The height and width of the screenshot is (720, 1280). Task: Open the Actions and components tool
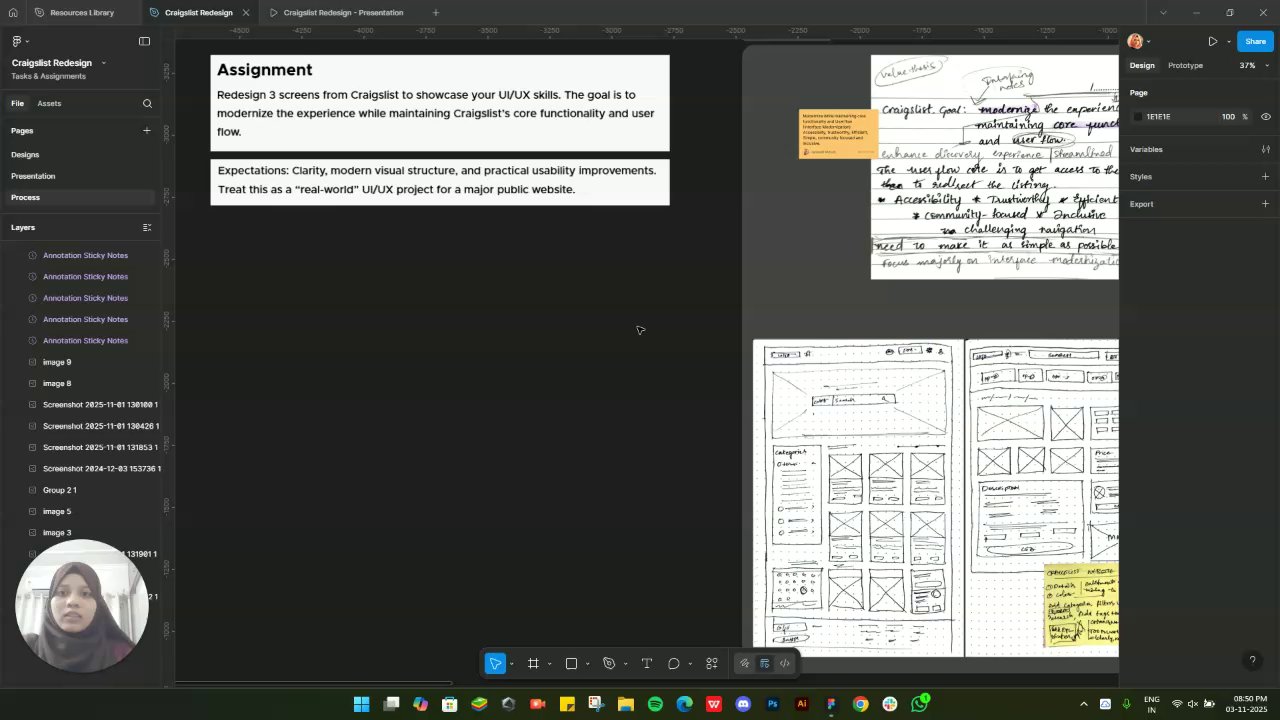click(712, 663)
